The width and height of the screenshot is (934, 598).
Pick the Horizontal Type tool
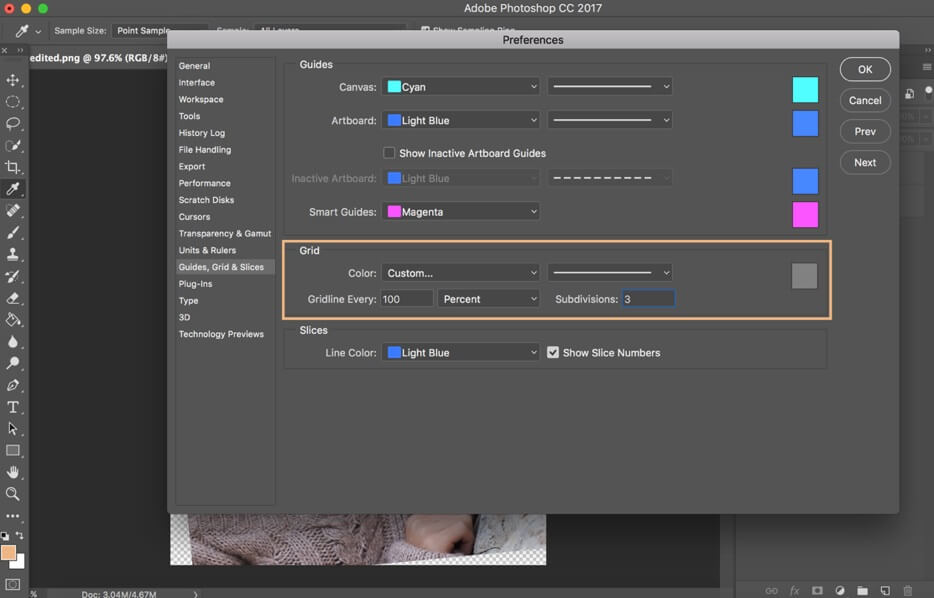(14, 407)
